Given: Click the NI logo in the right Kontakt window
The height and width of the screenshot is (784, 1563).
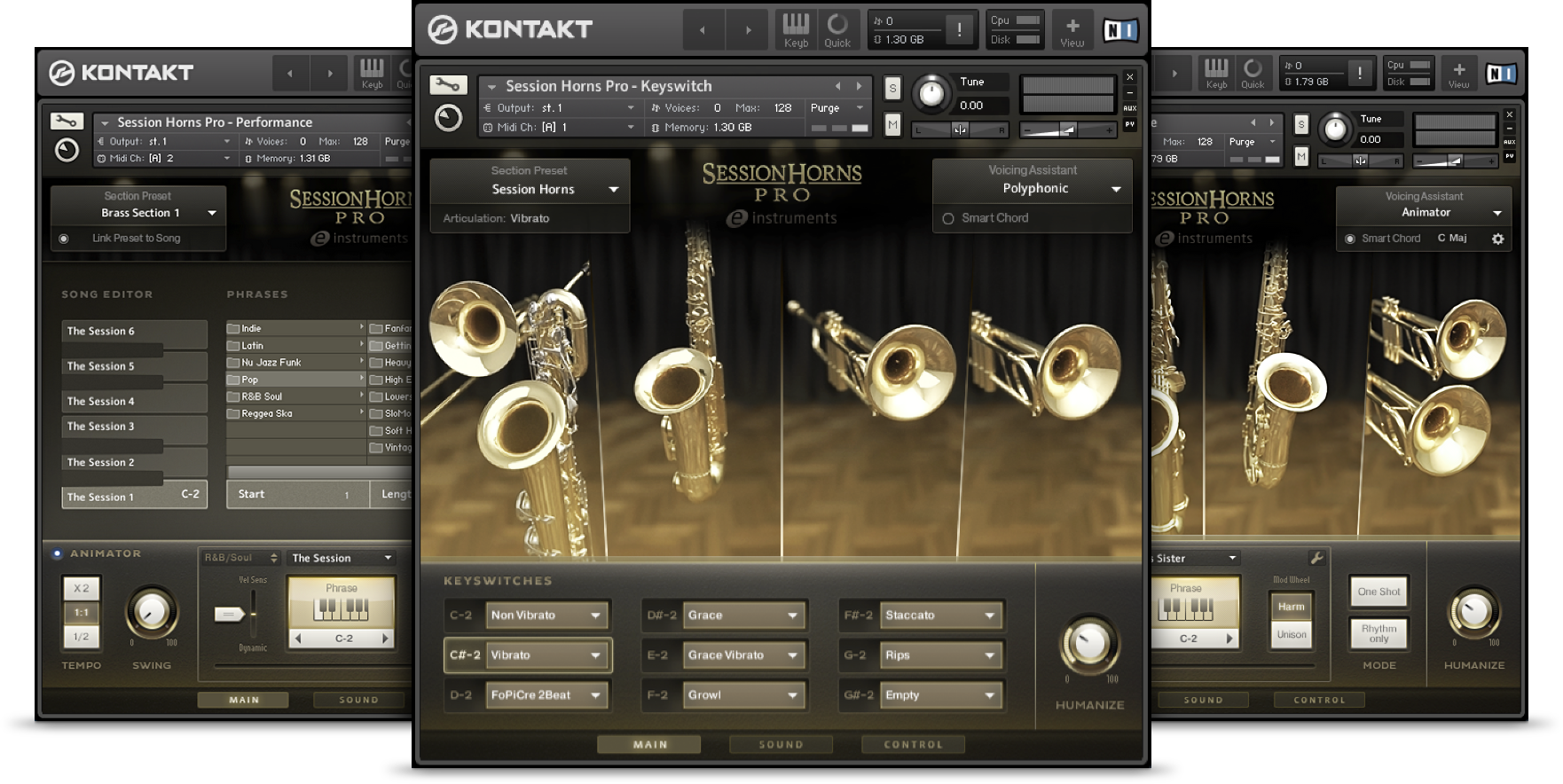Looking at the screenshot, I should point(1501,74).
